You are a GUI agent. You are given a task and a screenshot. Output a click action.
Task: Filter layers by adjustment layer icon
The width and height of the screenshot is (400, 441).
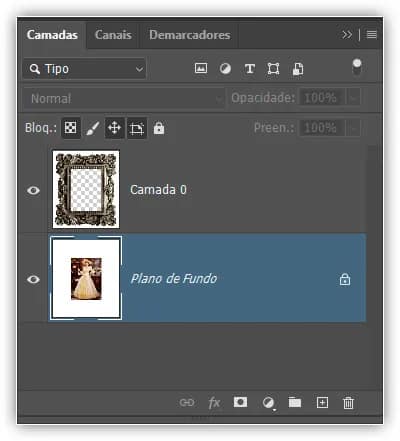pyautogui.click(x=225, y=69)
